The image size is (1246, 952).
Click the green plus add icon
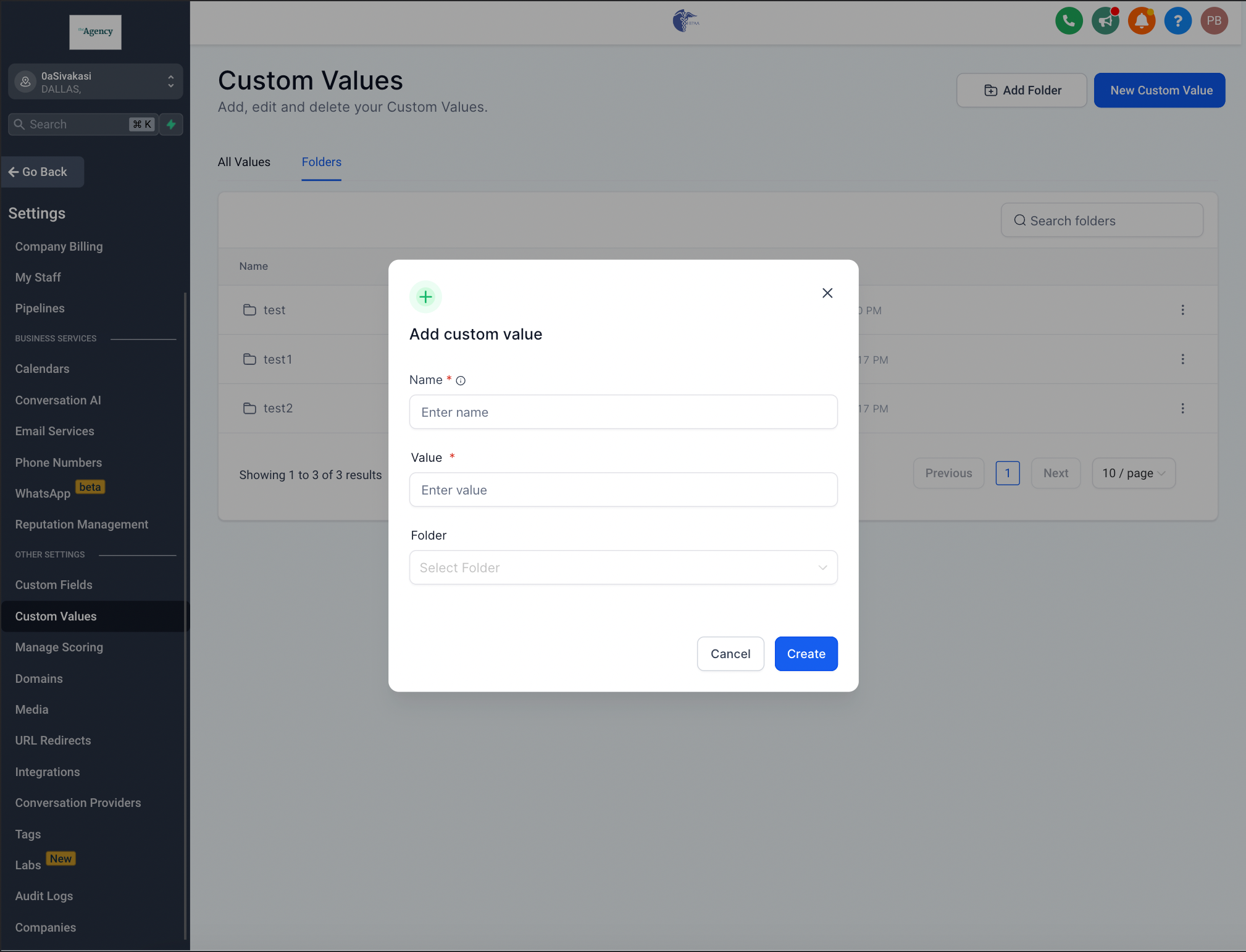(x=425, y=297)
